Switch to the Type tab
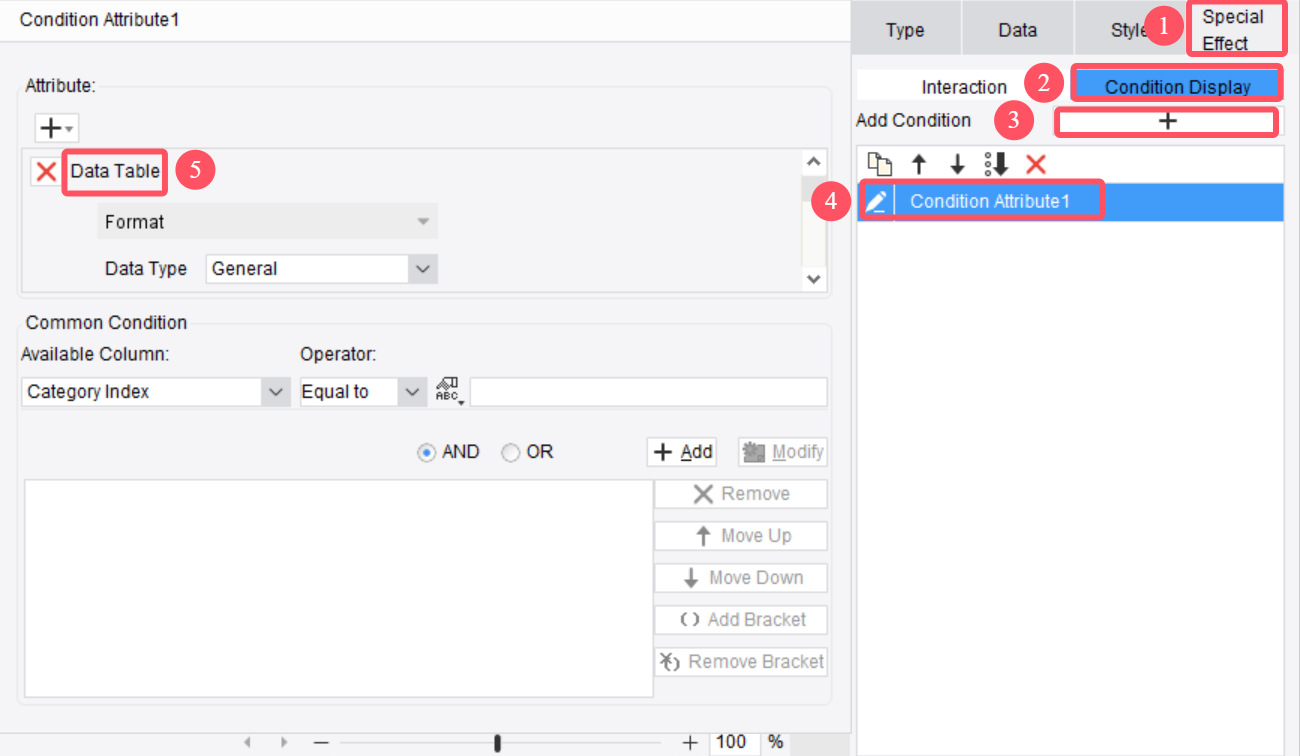 (905, 30)
